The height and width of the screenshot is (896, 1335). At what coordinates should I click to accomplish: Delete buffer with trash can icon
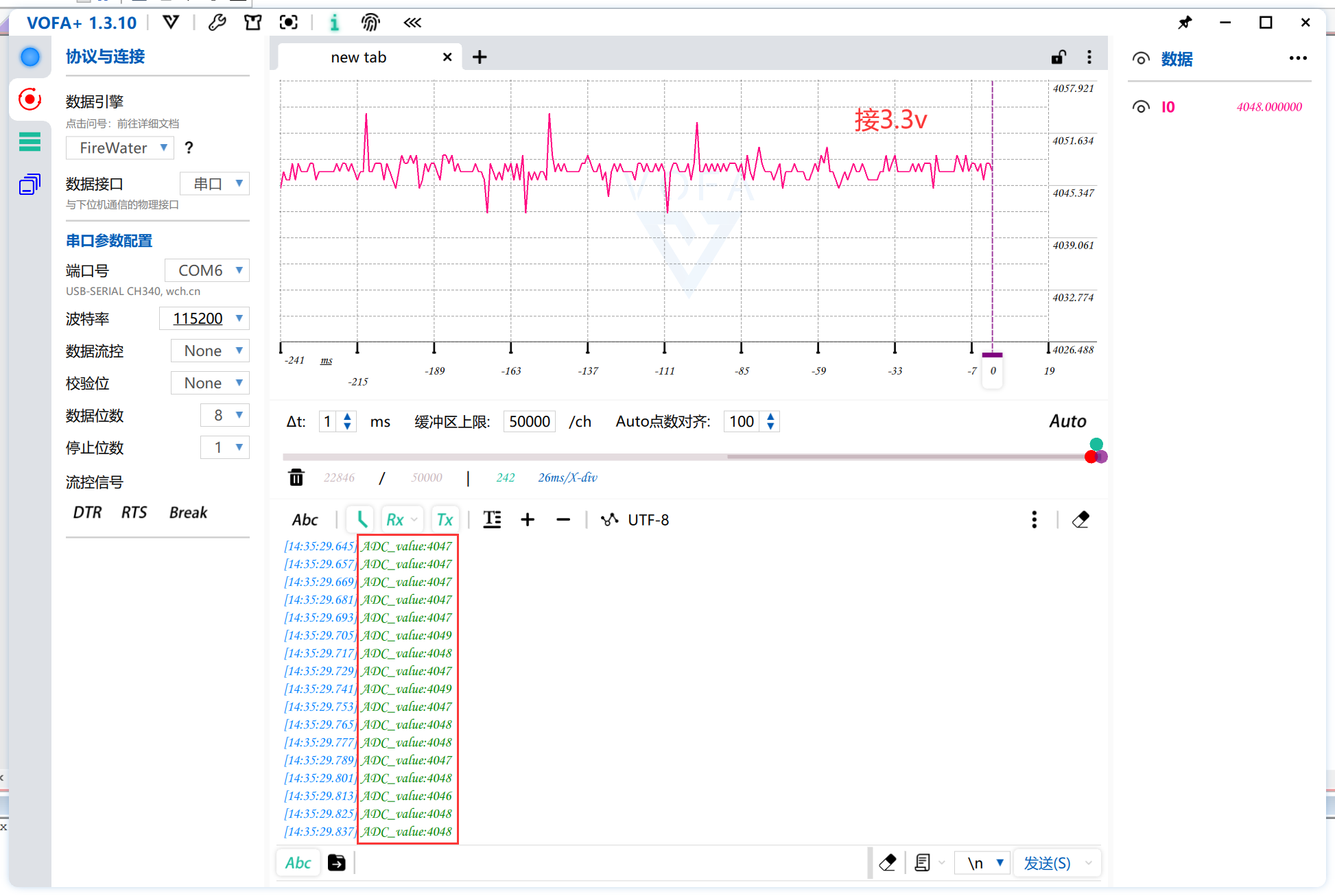pyautogui.click(x=296, y=478)
